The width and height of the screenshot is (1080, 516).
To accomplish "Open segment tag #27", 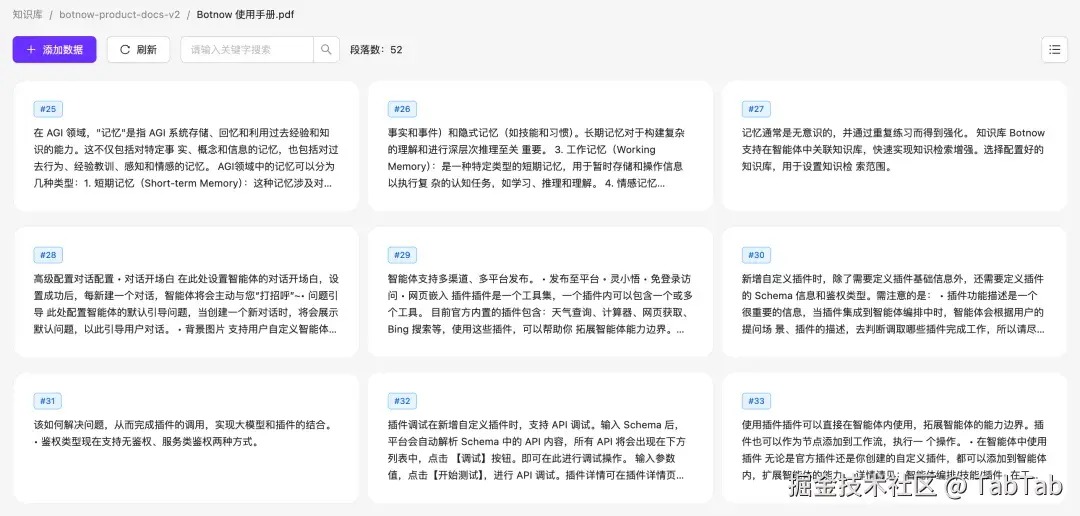I will pyautogui.click(x=756, y=109).
